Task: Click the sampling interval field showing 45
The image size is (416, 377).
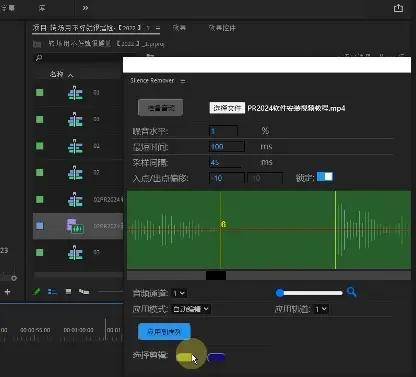Action: (x=225, y=162)
